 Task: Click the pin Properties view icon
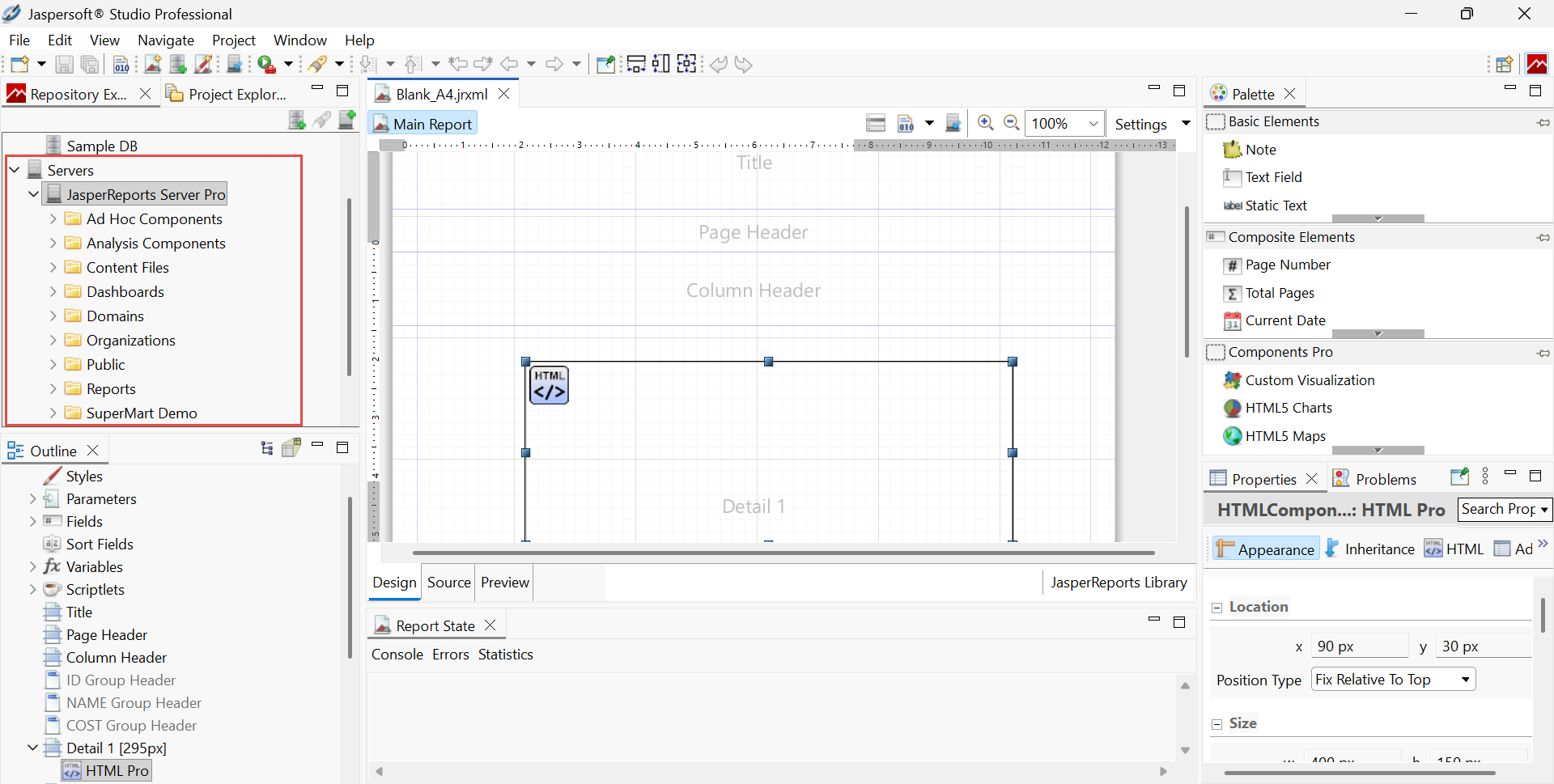click(x=1459, y=477)
